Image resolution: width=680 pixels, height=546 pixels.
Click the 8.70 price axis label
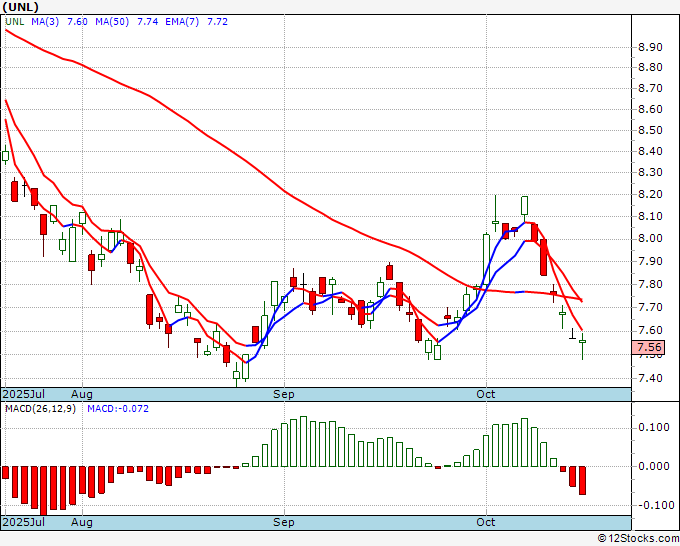click(x=650, y=88)
